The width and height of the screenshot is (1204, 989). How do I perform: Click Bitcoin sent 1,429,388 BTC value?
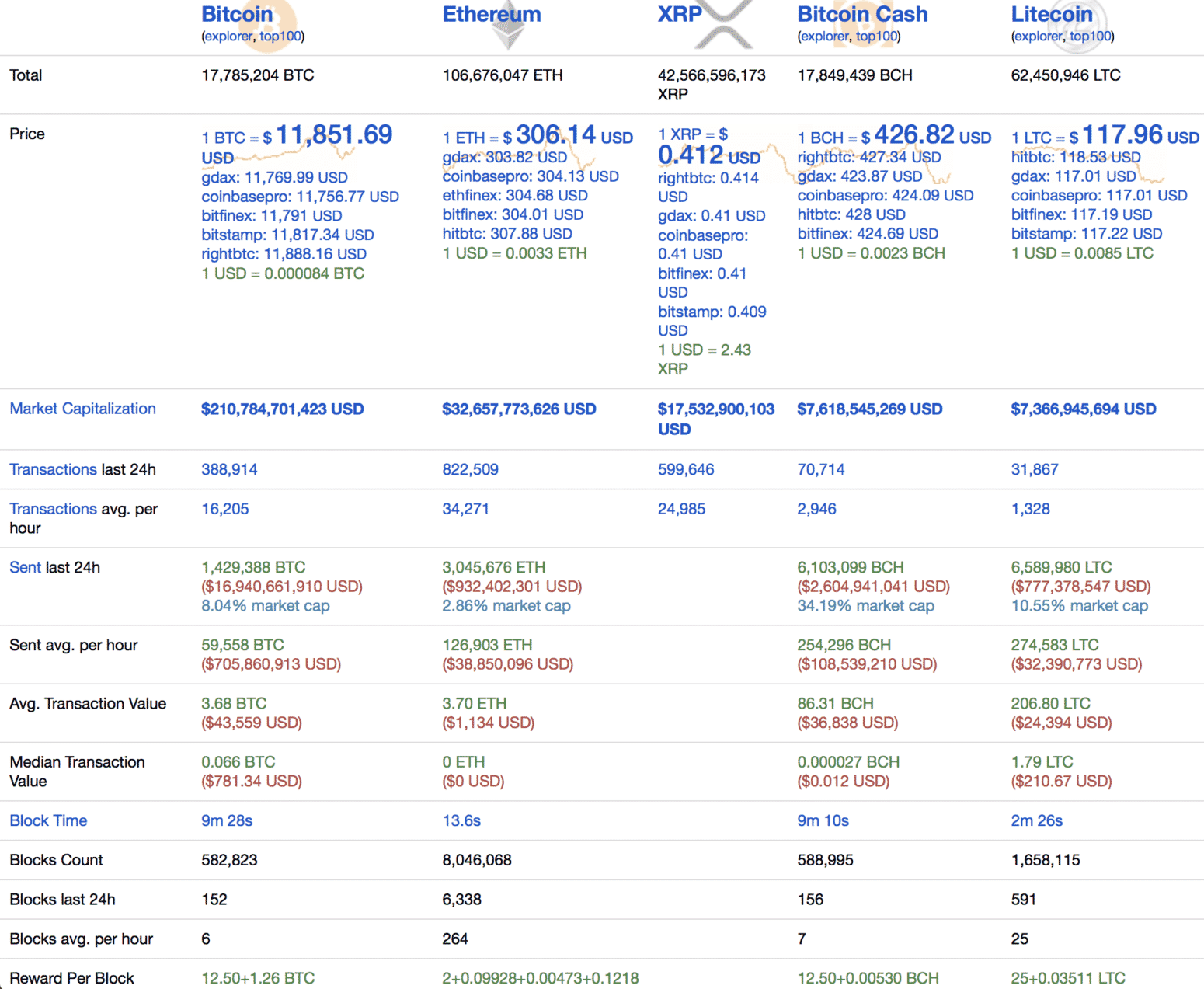(x=253, y=567)
